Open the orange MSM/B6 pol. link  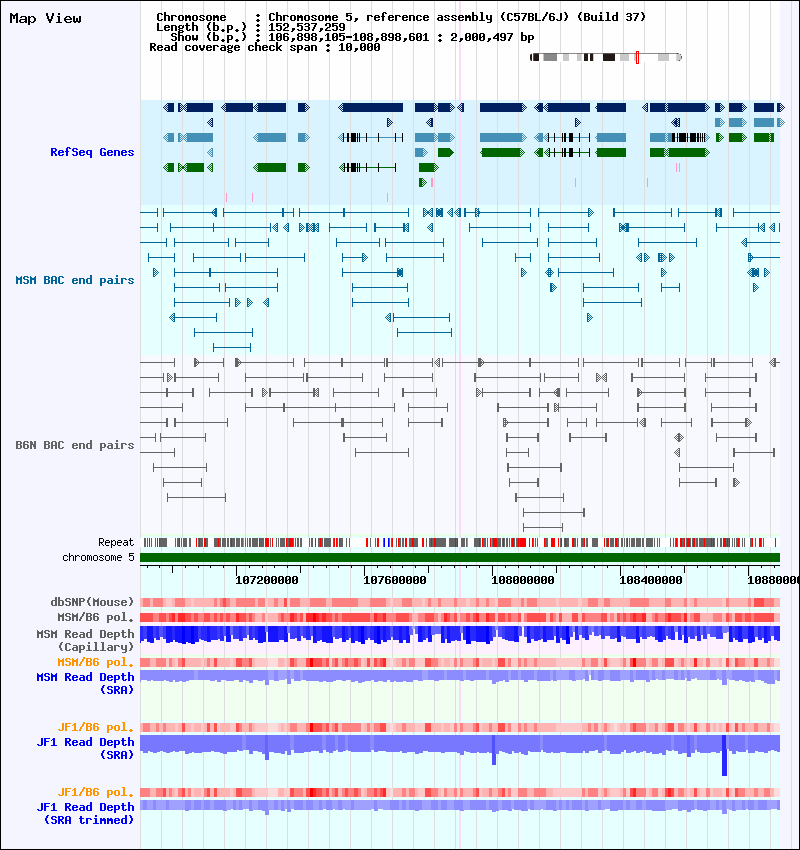click(x=96, y=662)
